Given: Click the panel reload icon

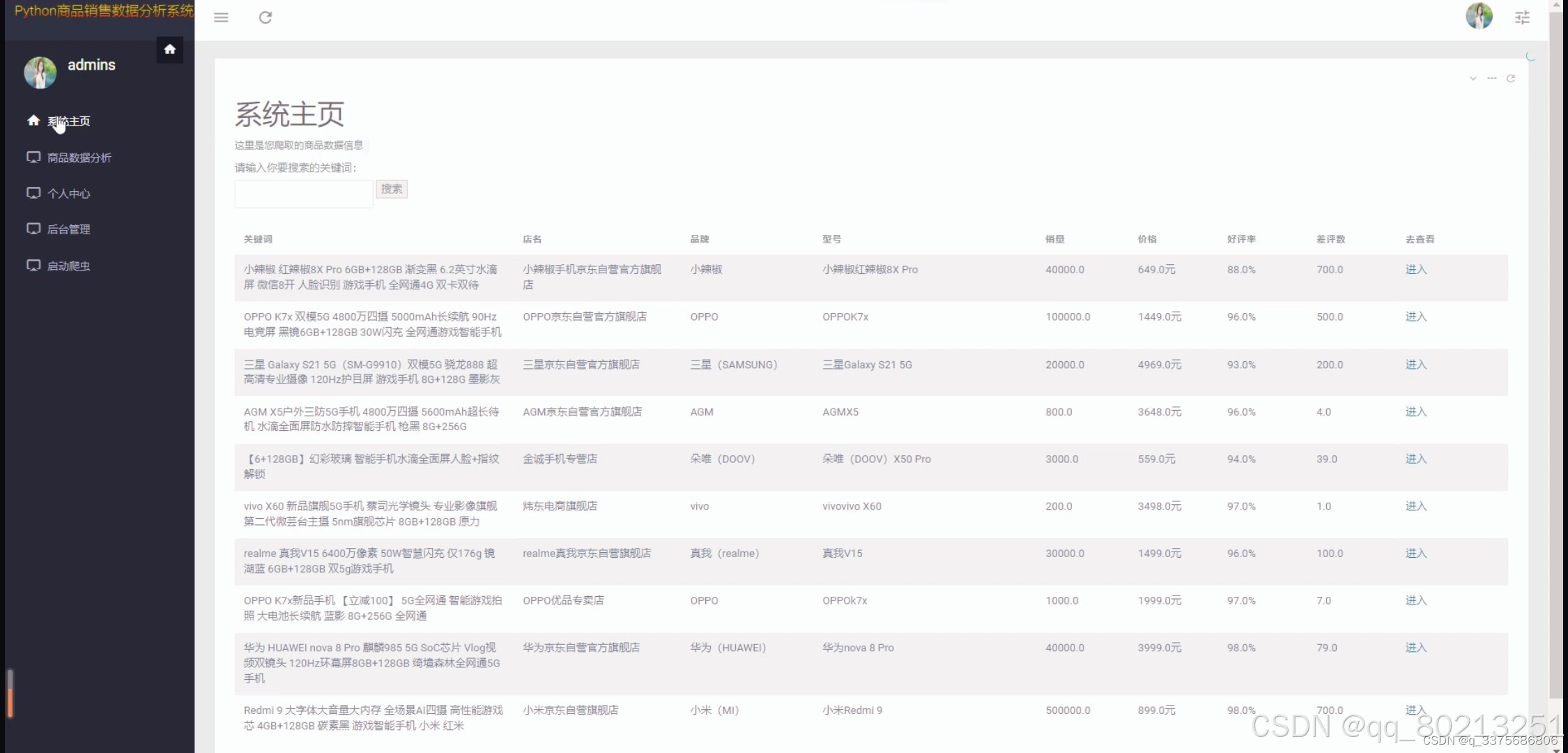Looking at the screenshot, I should click(x=1510, y=78).
